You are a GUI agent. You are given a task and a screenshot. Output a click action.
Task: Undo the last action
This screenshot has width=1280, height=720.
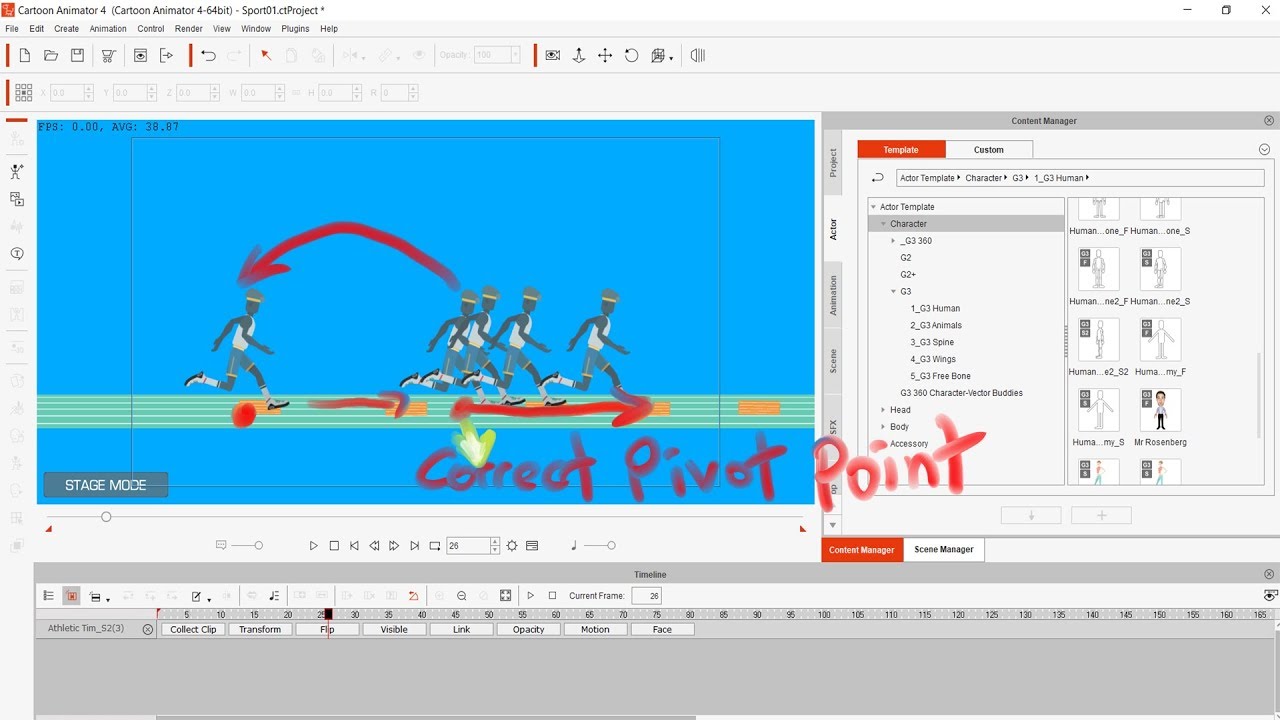208,56
